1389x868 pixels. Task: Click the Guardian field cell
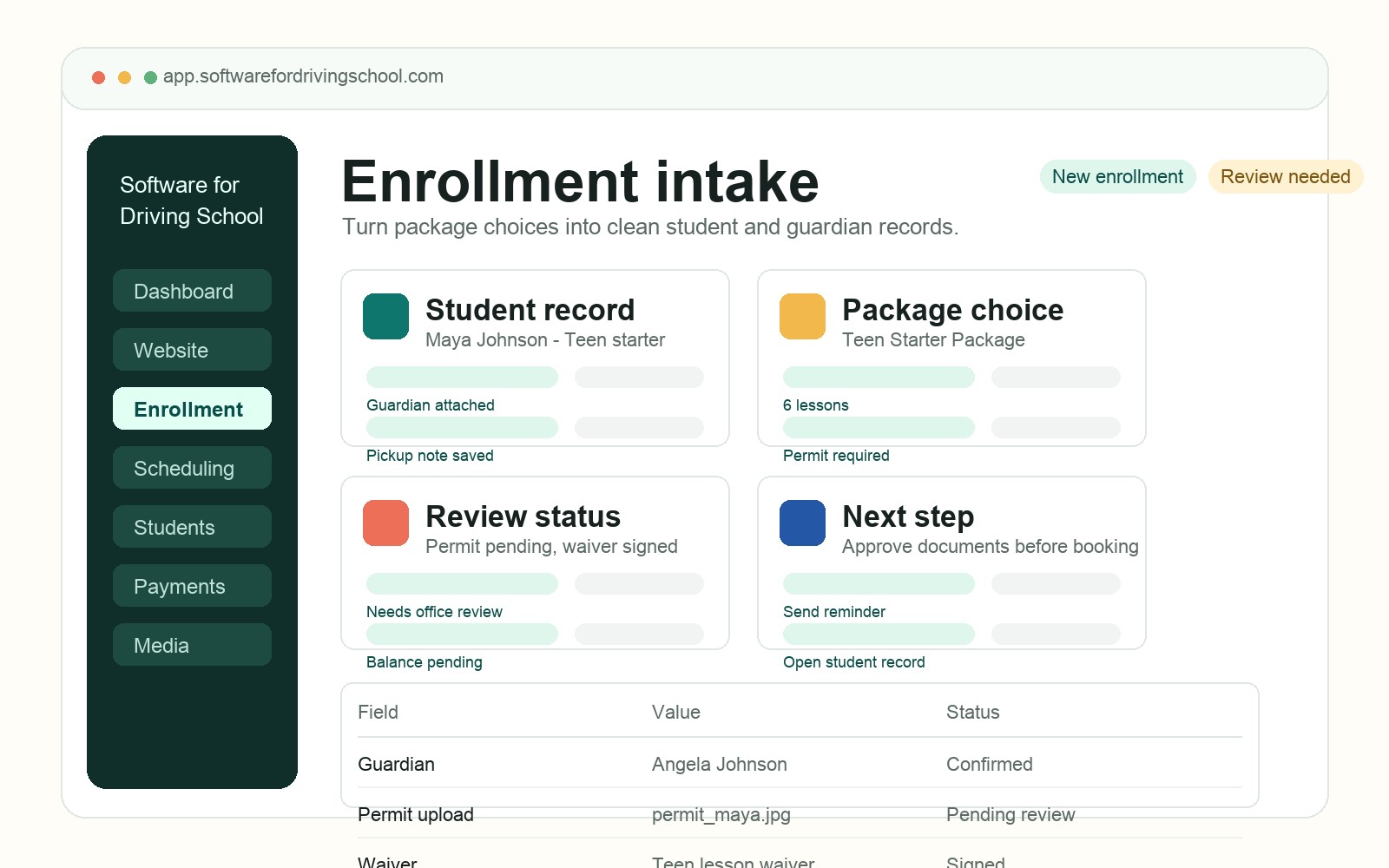pyautogui.click(x=396, y=765)
